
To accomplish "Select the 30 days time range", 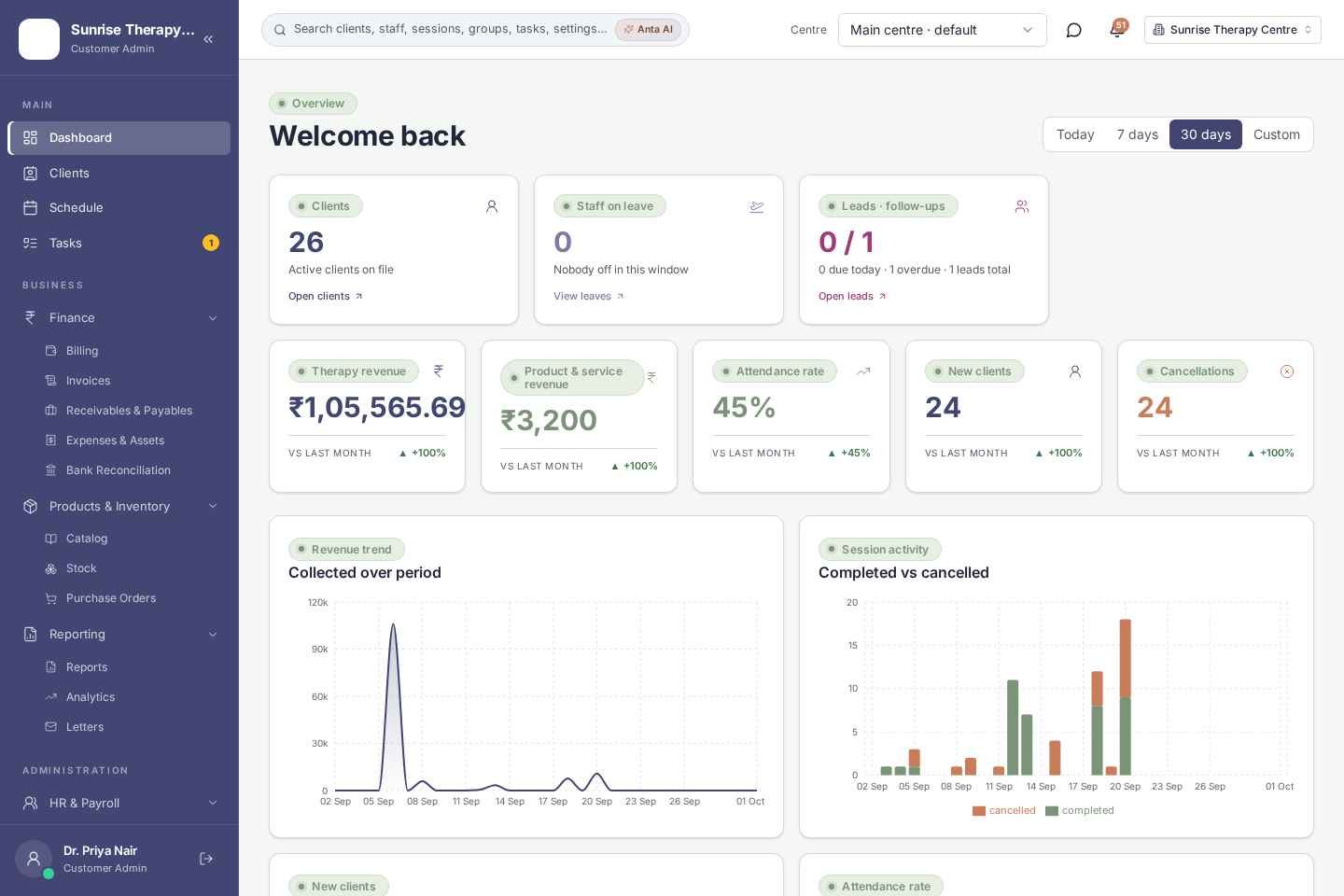I will pos(1206,134).
